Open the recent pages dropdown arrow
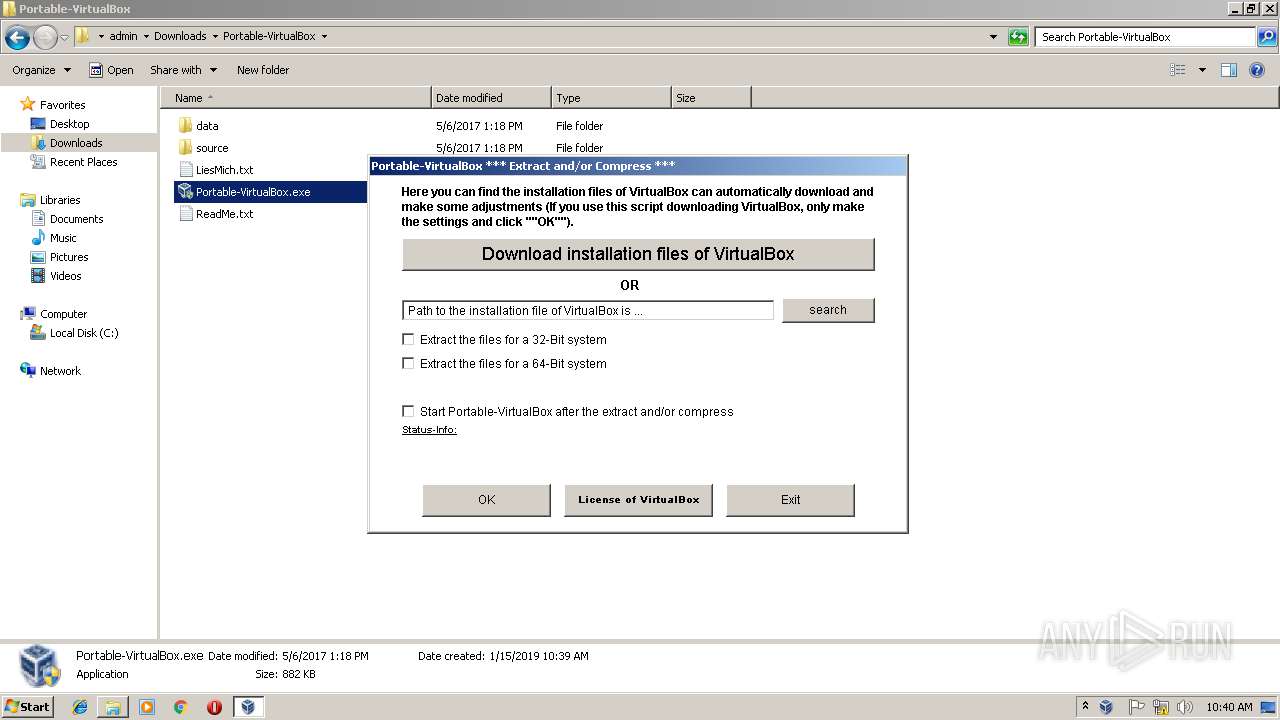The height and width of the screenshot is (720, 1280). pos(65,38)
